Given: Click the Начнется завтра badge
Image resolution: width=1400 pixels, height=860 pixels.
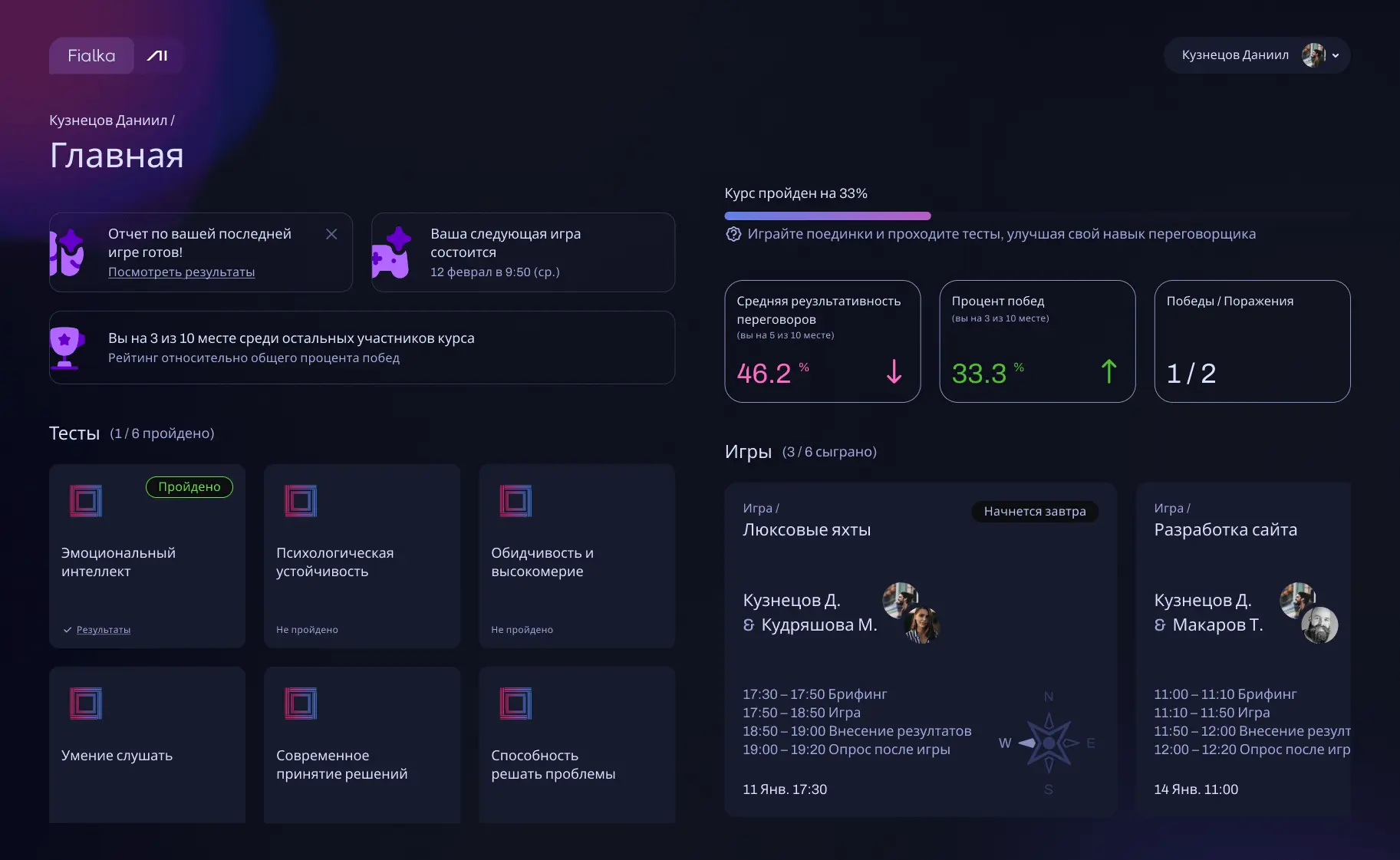Looking at the screenshot, I should 1035,512.
